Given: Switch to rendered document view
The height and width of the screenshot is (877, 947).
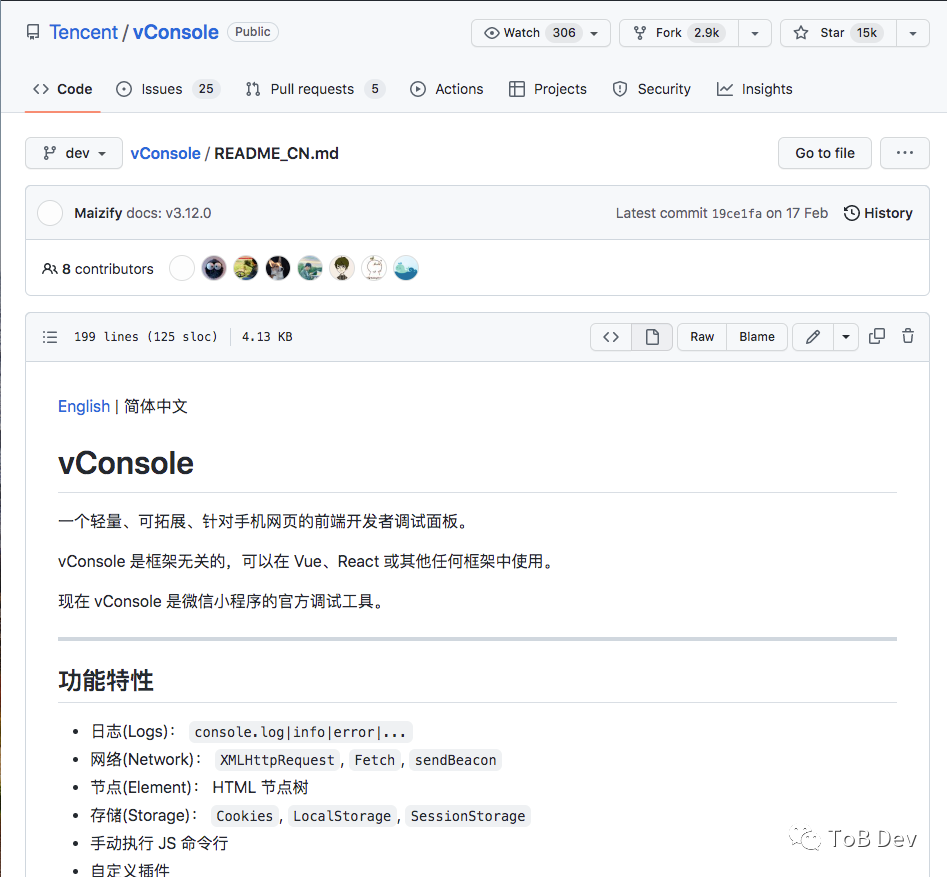Looking at the screenshot, I should click(651, 336).
